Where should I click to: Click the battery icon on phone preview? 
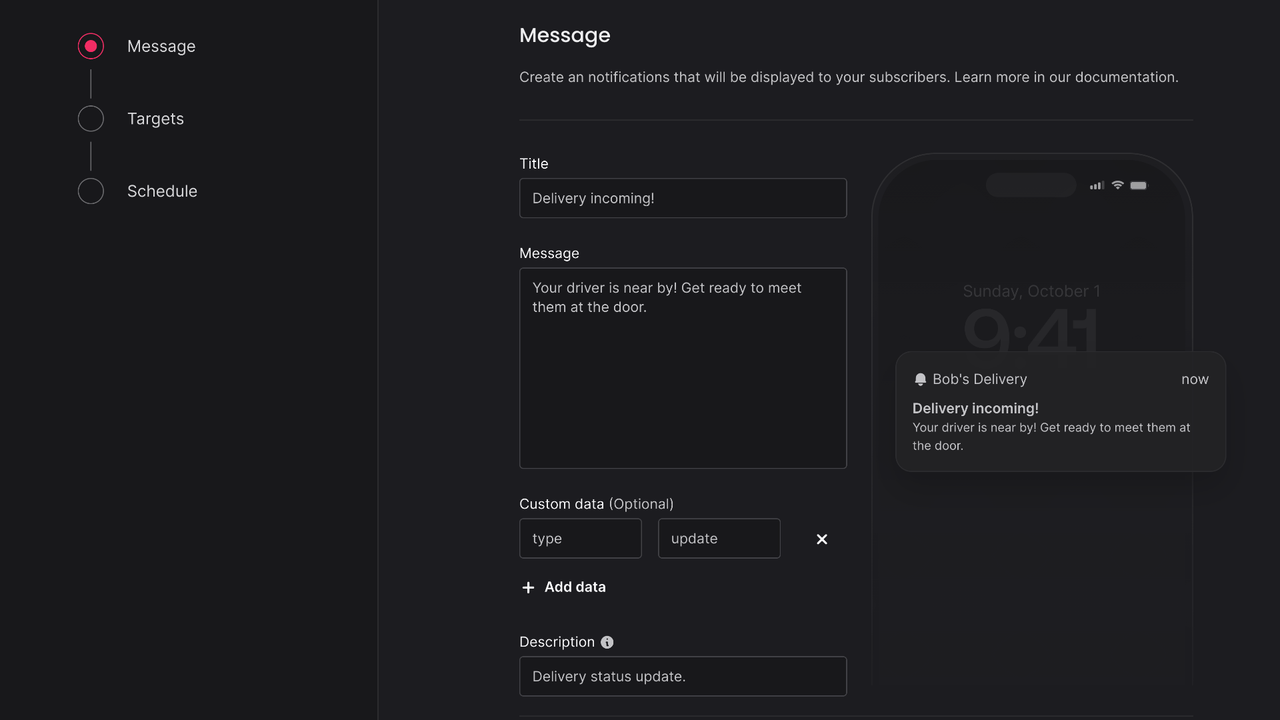[1139, 185]
